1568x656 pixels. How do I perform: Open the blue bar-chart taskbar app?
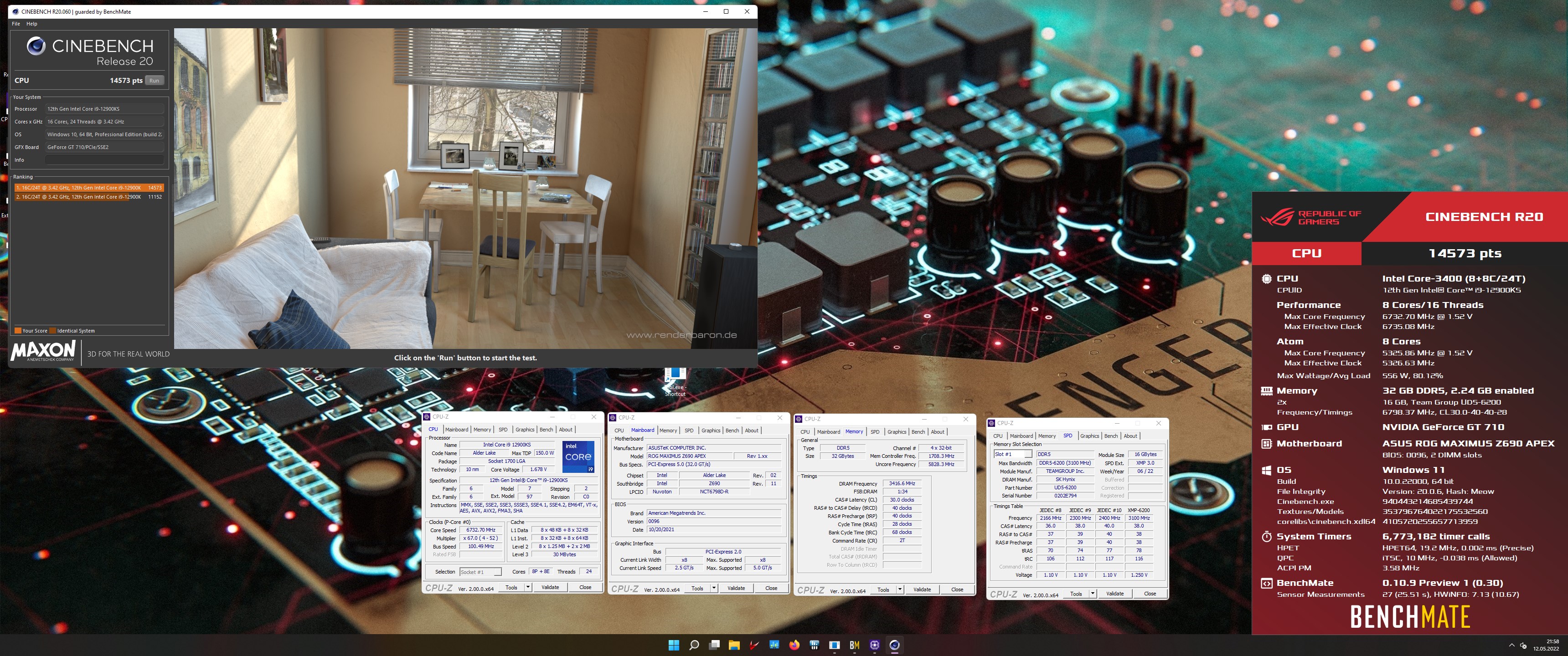(x=774, y=645)
